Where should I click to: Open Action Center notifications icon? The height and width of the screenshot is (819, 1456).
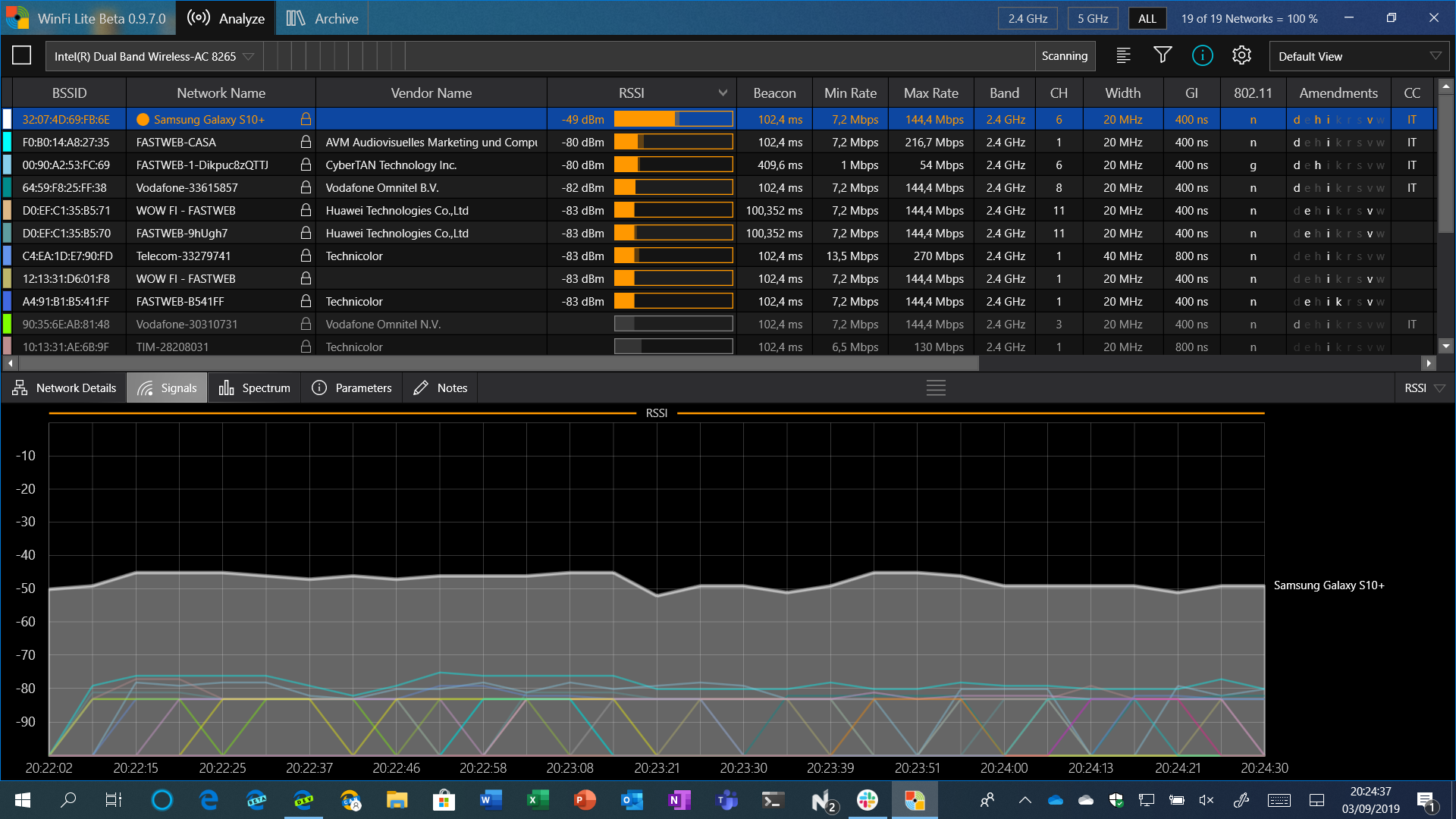coord(1426,801)
